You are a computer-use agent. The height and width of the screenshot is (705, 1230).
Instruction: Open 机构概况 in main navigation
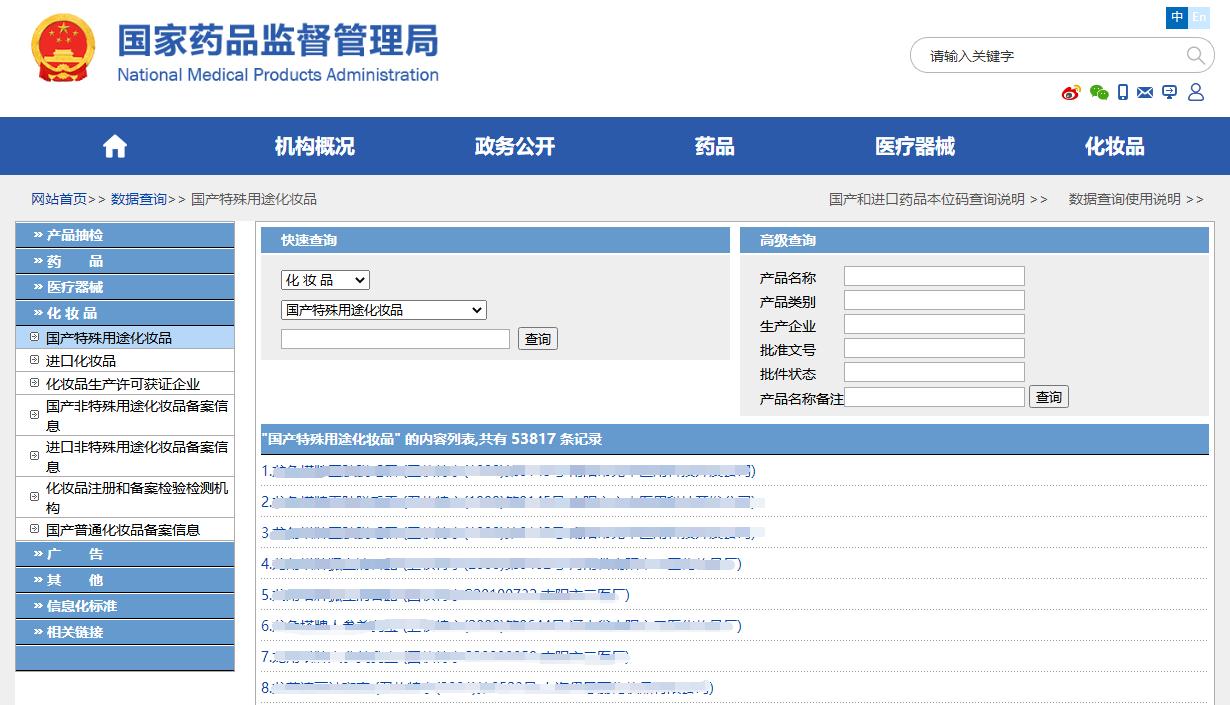coord(314,147)
